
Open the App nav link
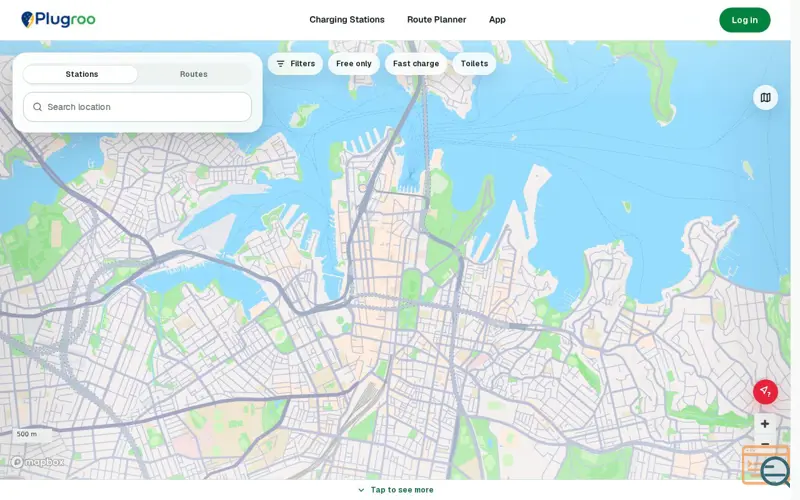pyautogui.click(x=497, y=19)
